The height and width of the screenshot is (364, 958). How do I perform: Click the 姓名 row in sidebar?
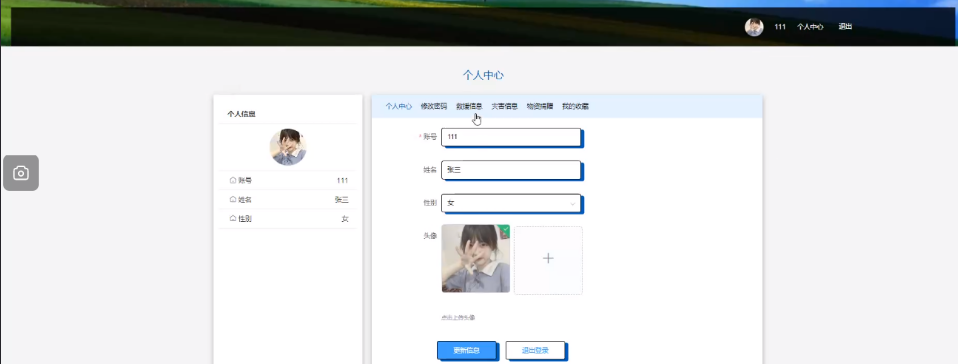pyautogui.click(x=288, y=200)
